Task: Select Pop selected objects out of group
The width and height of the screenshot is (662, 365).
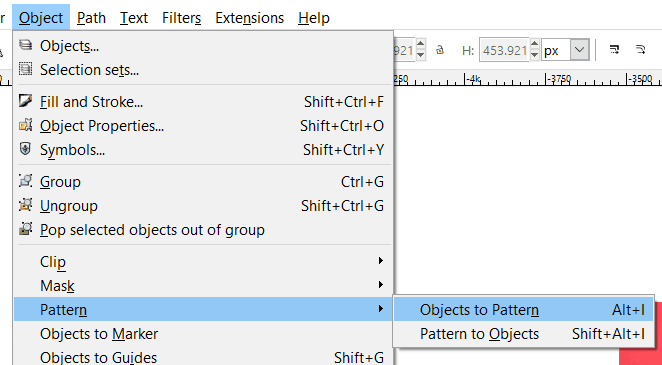Action: (x=203, y=230)
